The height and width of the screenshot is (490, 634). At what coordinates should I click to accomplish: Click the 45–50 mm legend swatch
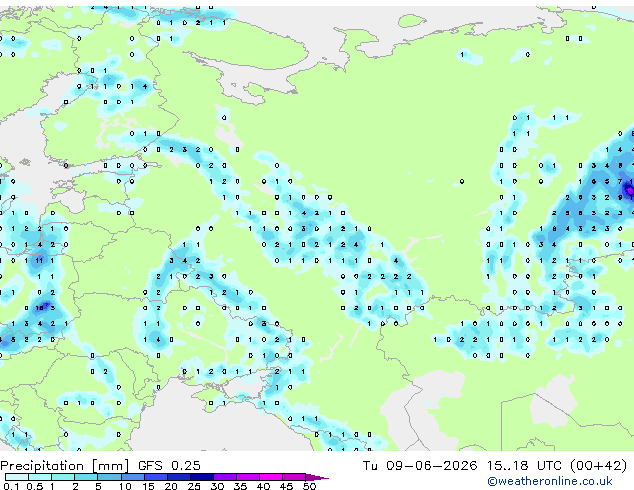tap(294, 477)
